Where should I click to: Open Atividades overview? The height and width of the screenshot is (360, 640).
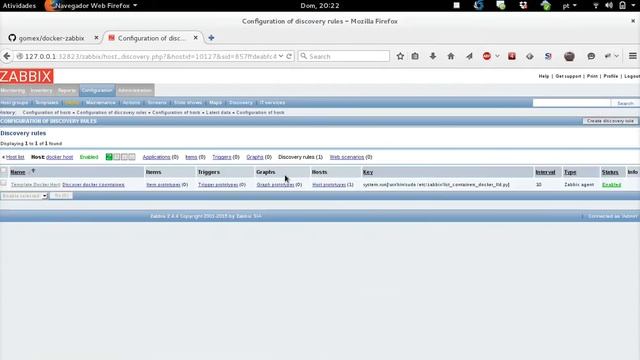pos(19,5)
